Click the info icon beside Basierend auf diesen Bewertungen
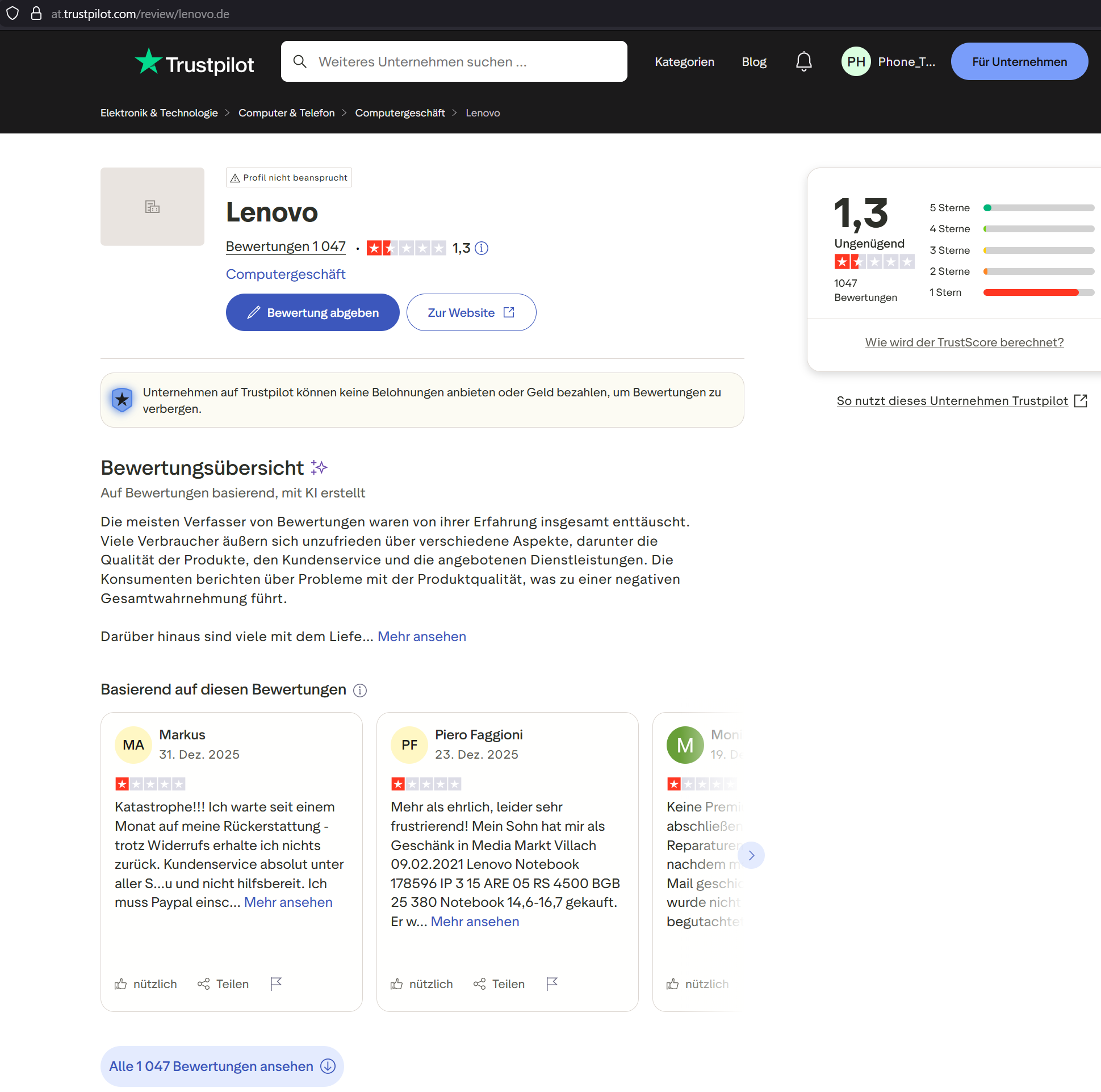The image size is (1101, 1092). tap(359, 690)
